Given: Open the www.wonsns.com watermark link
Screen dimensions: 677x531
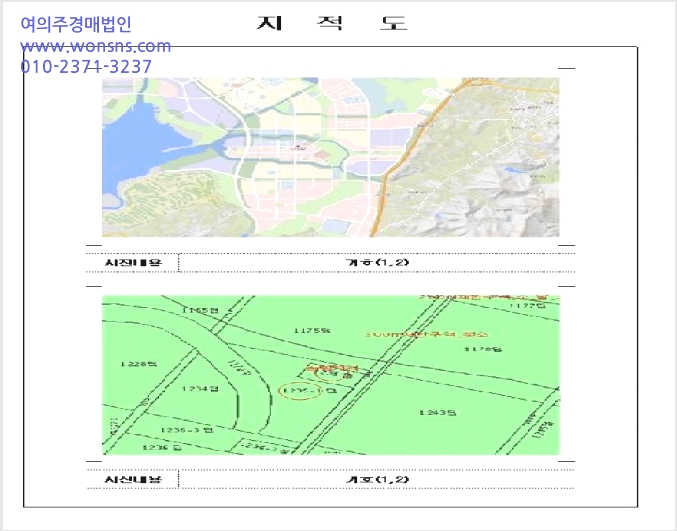Looking at the screenshot, I should [95, 46].
